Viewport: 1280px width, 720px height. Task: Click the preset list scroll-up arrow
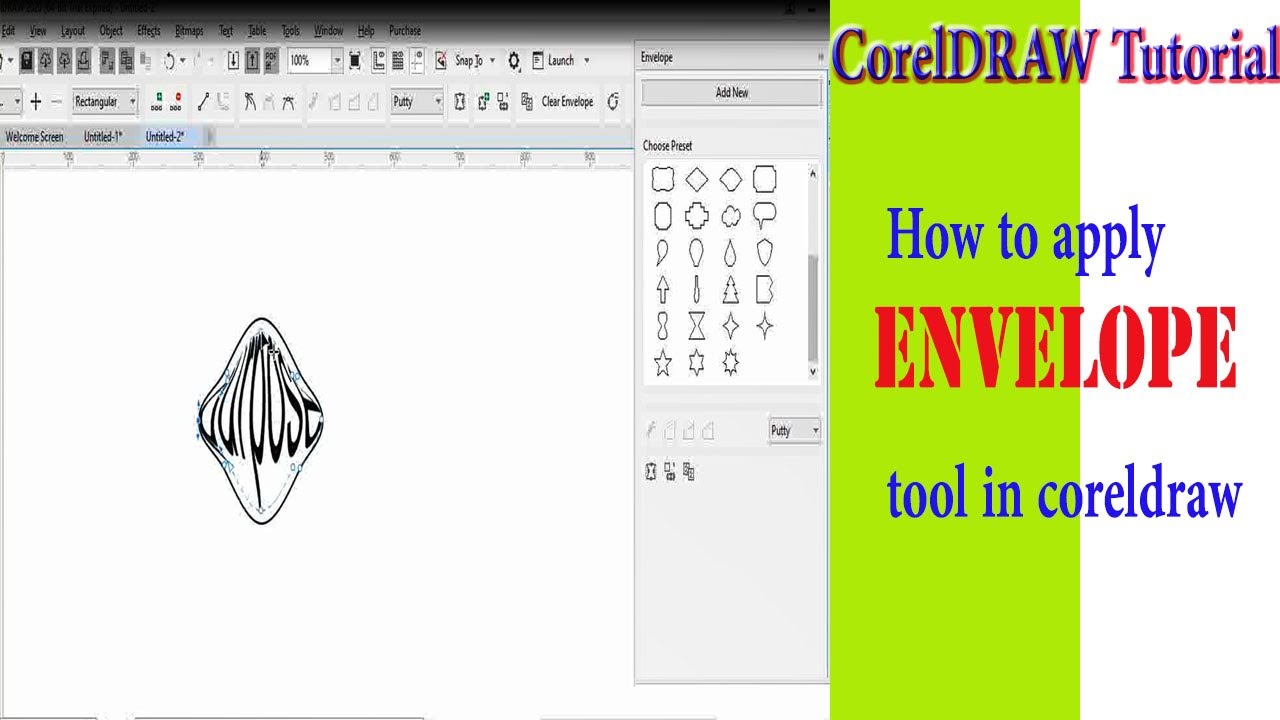[813, 174]
